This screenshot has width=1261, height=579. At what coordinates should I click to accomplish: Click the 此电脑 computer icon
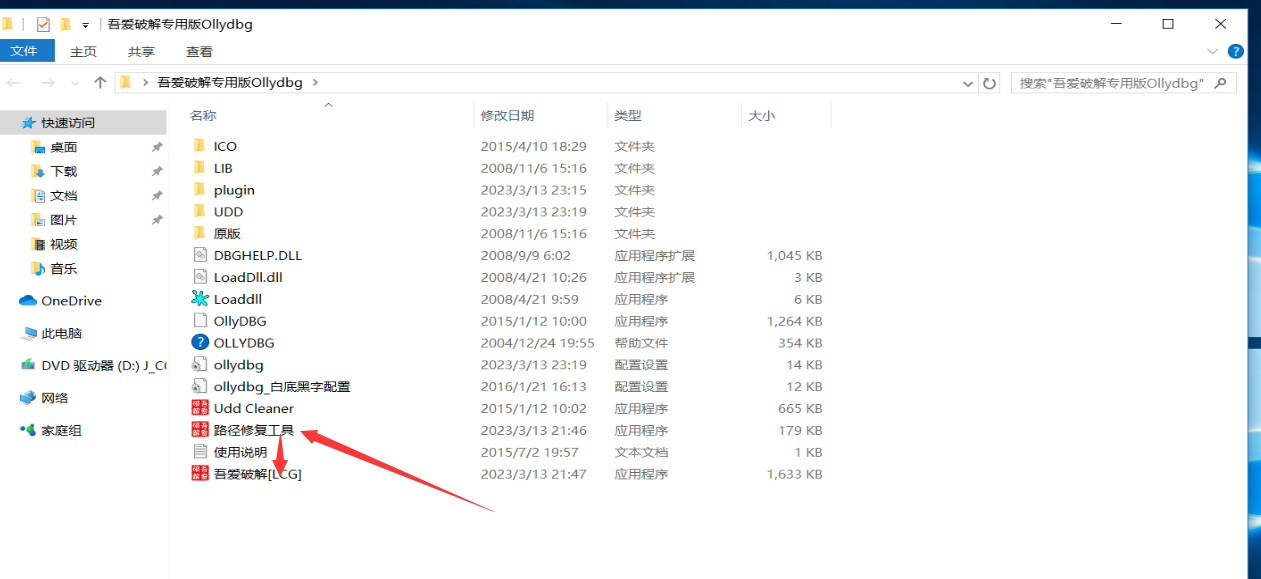pos(28,333)
